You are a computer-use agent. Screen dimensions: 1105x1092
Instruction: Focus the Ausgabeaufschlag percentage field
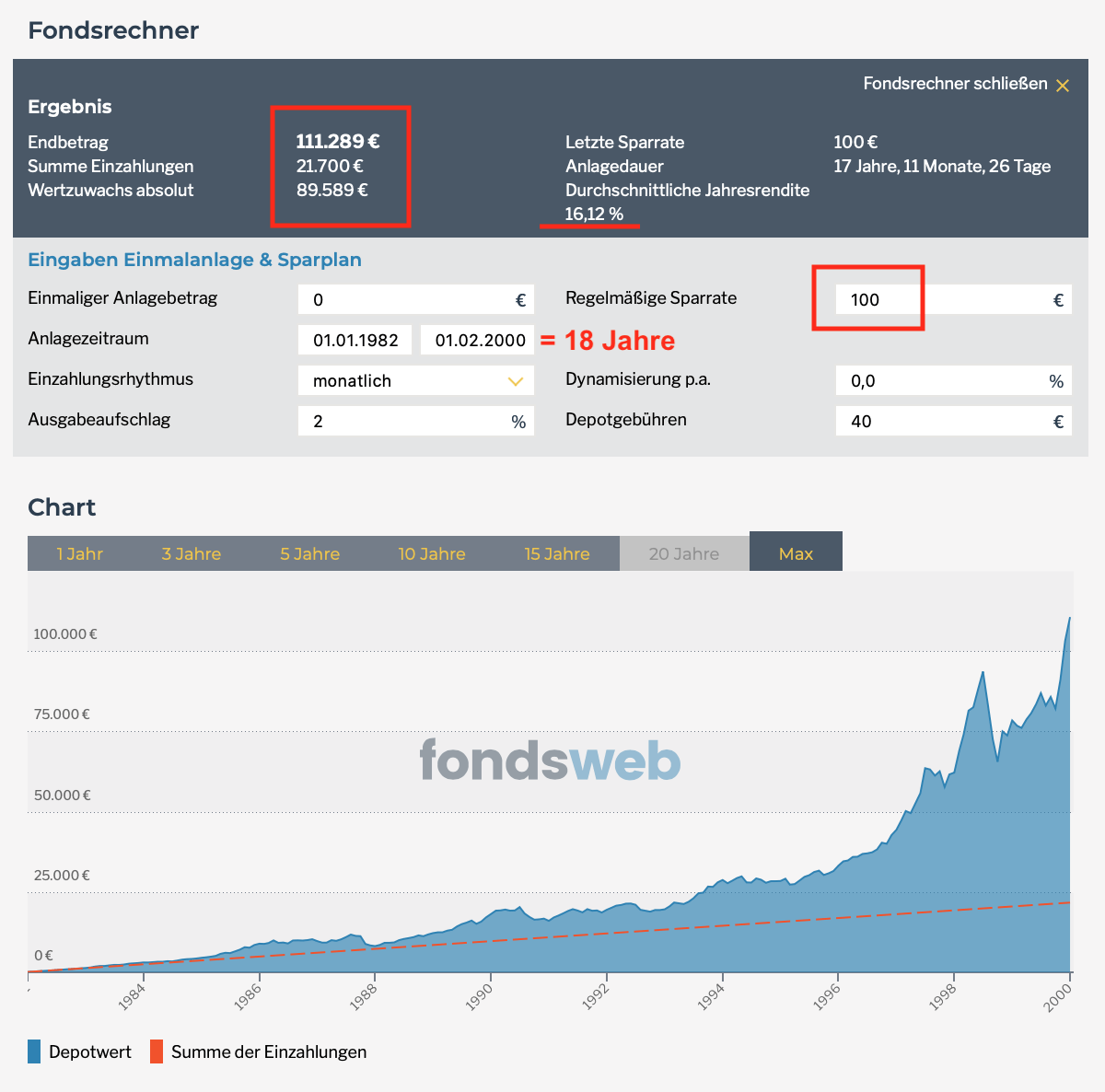coord(416,421)
